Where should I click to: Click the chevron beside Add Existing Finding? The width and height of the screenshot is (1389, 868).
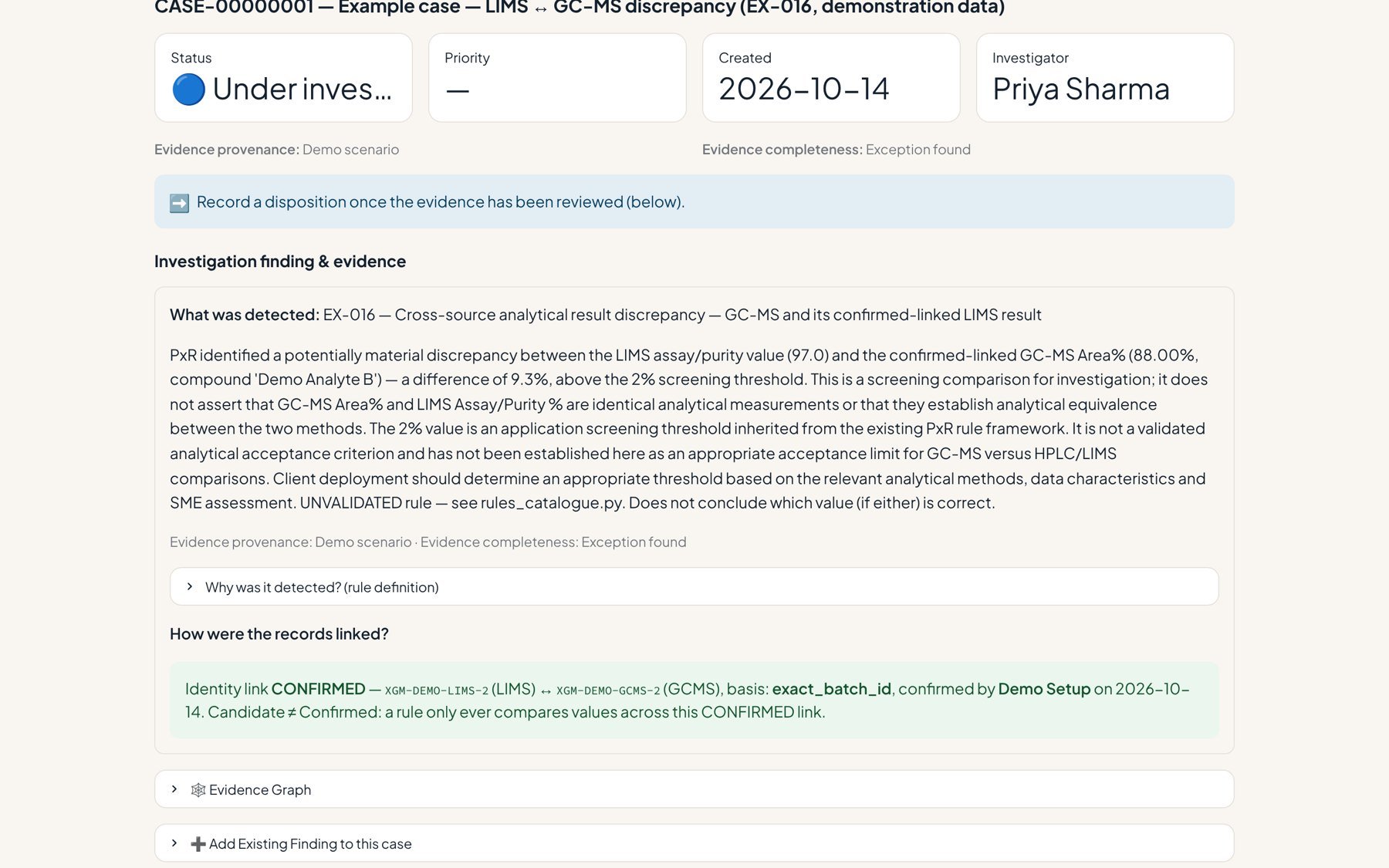pyautogui.click(x=174, y=843)
